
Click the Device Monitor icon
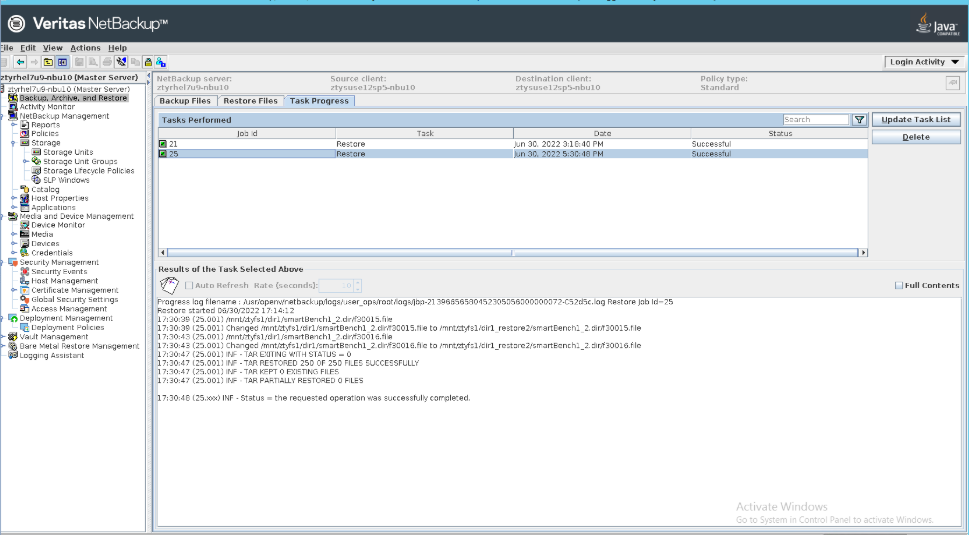25,225
